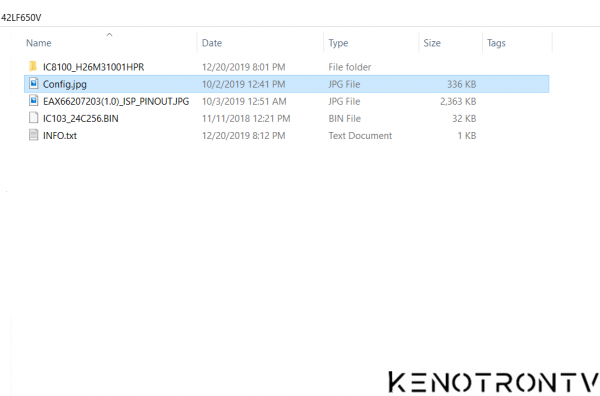Click the Text Document type cell

point(360,135)
